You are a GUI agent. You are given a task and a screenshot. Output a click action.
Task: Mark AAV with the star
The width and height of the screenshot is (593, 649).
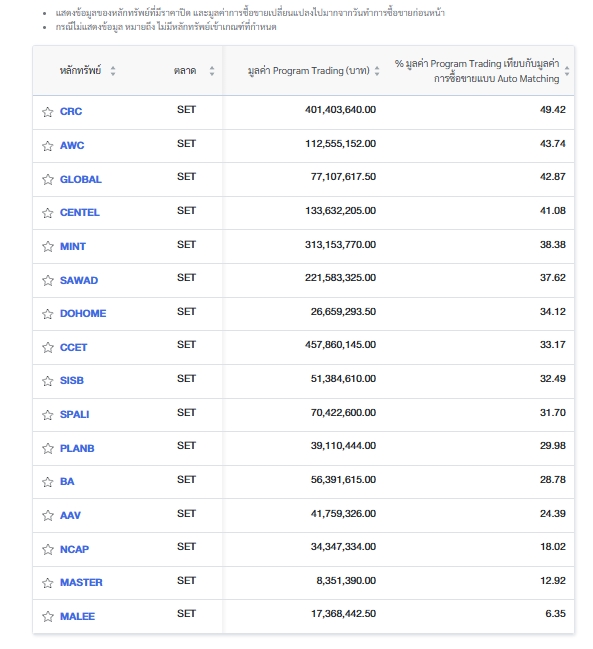click(x=48, y=515)
